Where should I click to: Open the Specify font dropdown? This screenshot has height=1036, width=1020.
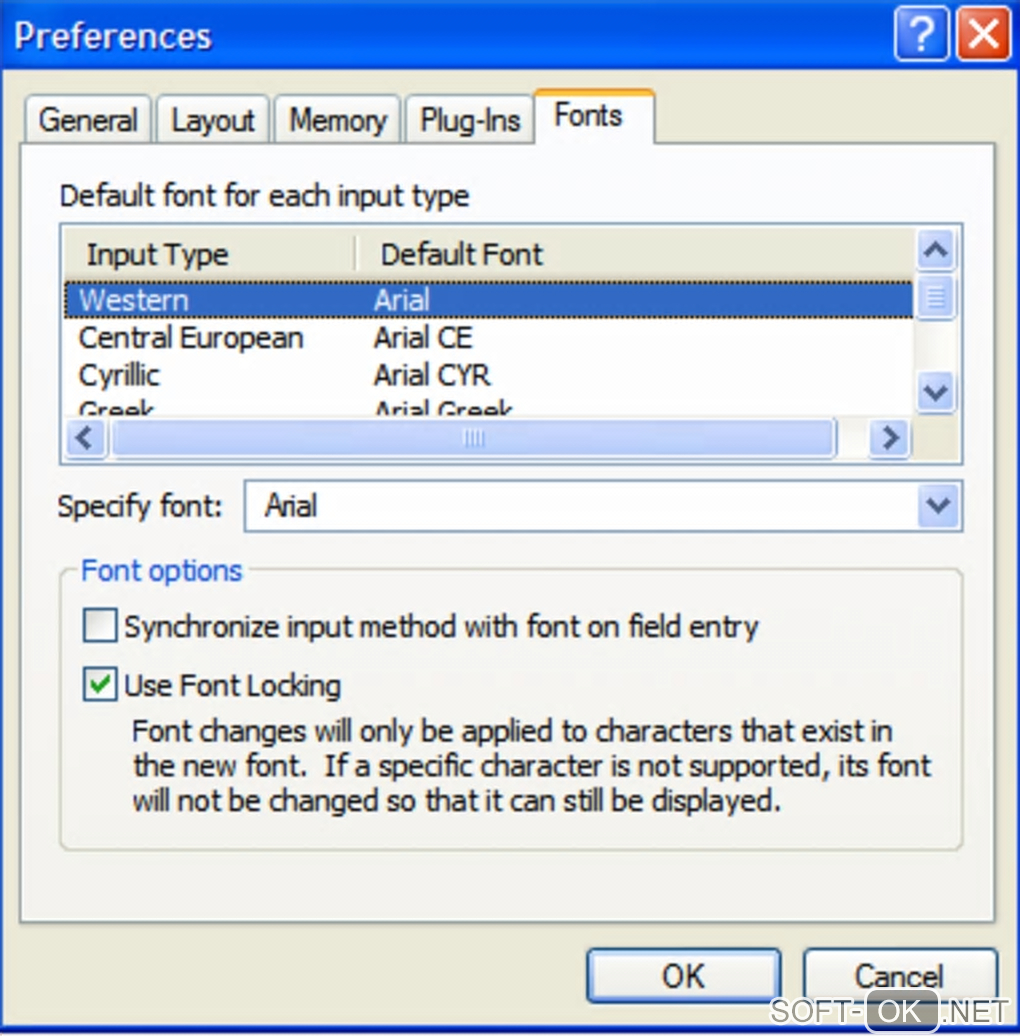[x=938, y=506]
